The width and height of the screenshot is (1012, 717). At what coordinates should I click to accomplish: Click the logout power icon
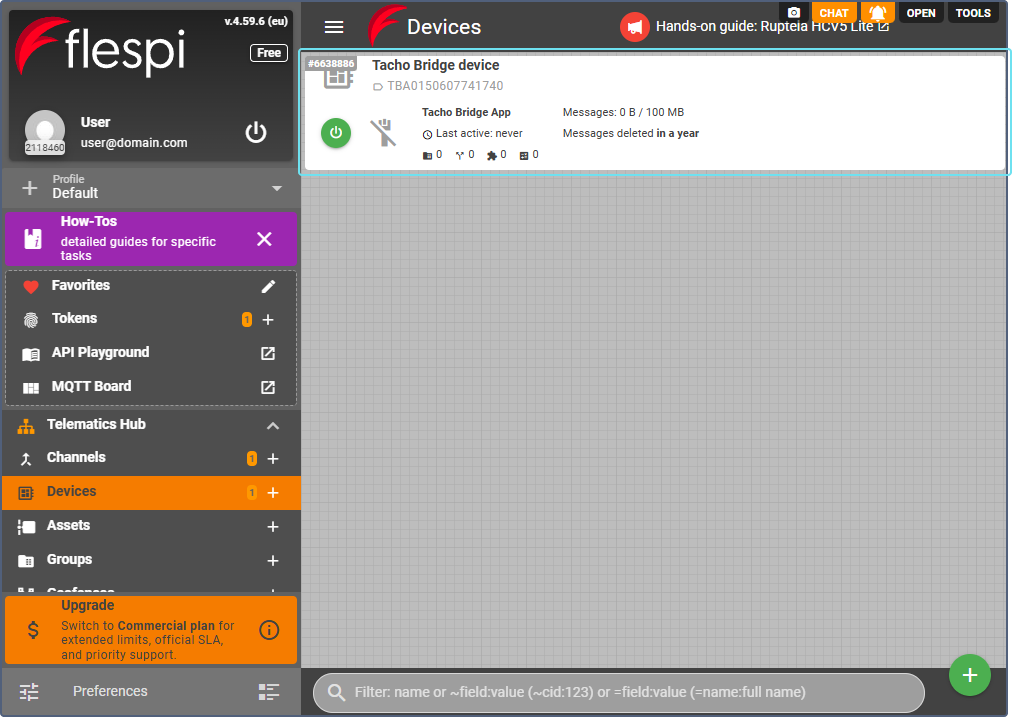pos(256,132)
